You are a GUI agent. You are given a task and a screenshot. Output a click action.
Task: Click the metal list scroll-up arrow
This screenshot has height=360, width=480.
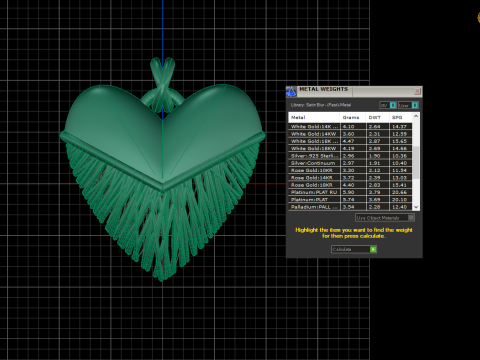click(416, 116)
